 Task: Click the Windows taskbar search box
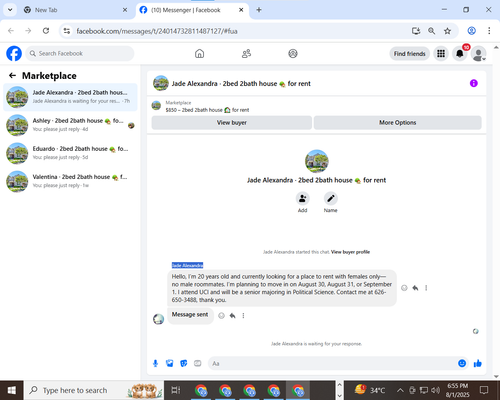pos(94,390)
